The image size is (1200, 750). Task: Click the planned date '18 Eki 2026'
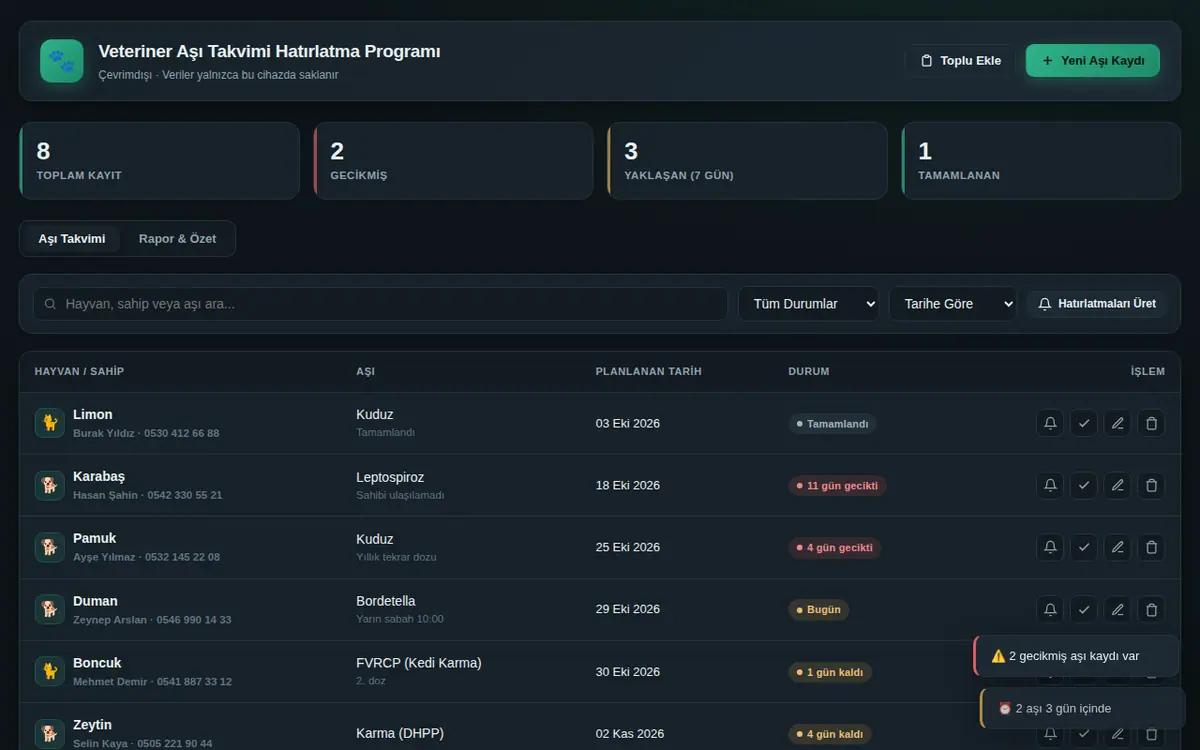628,485
